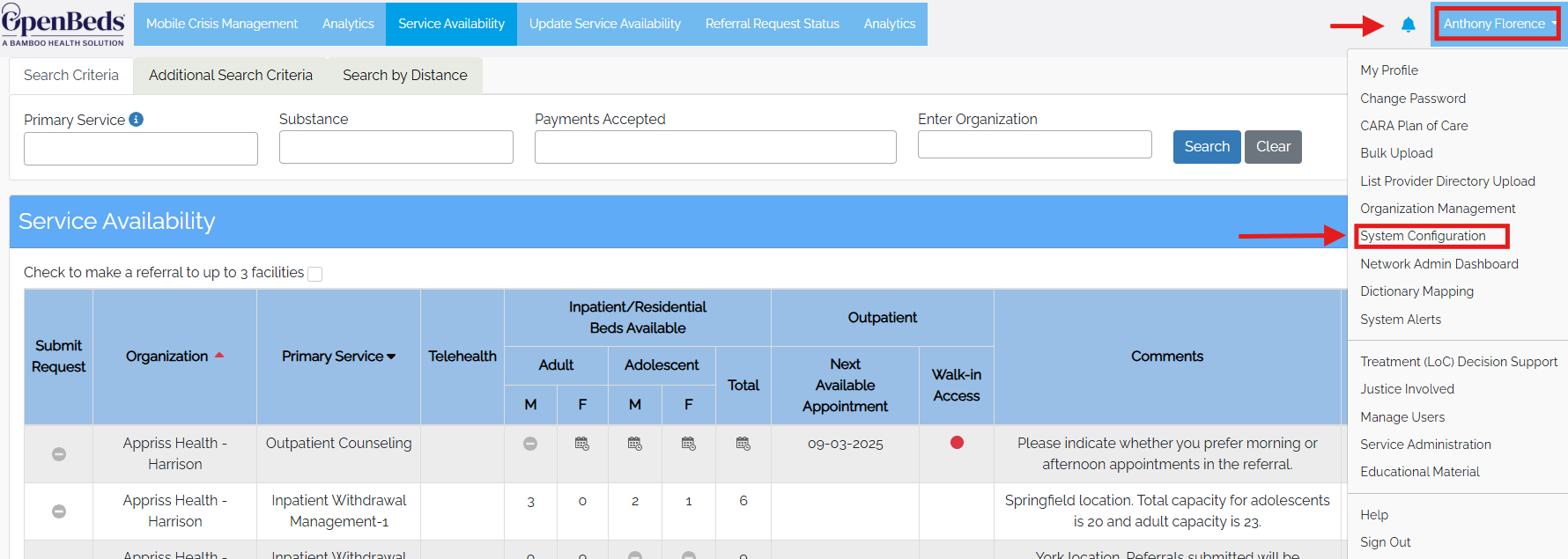Click the blue Search button
Image resolution: width=1568 pixels, height=559 pixels.
pyautogui.click(x=1207, y=147)
